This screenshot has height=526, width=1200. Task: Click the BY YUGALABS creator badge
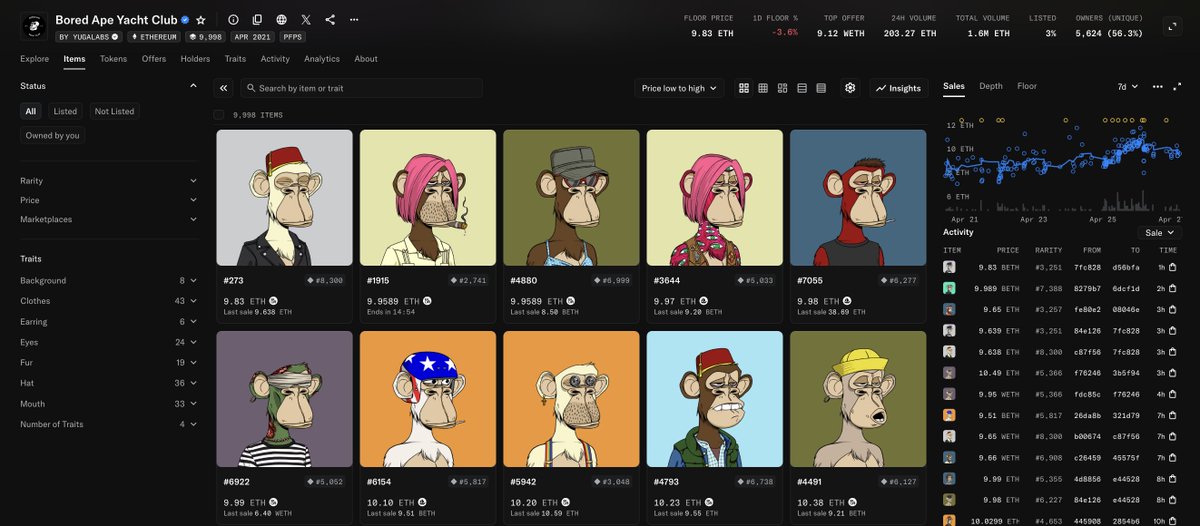[x=88, y=37]
